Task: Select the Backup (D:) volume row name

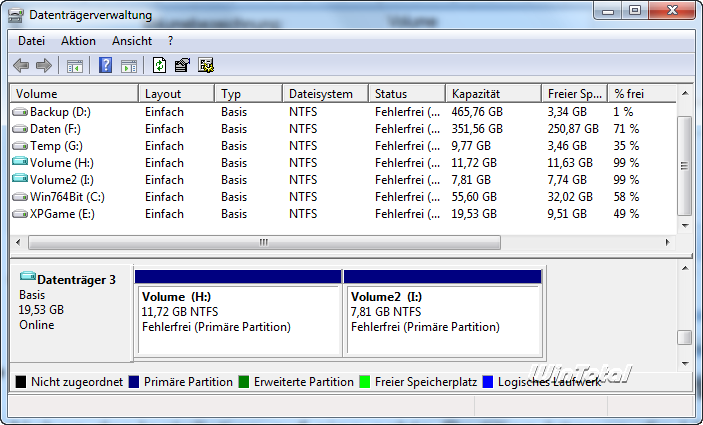Action: (61, 112)
